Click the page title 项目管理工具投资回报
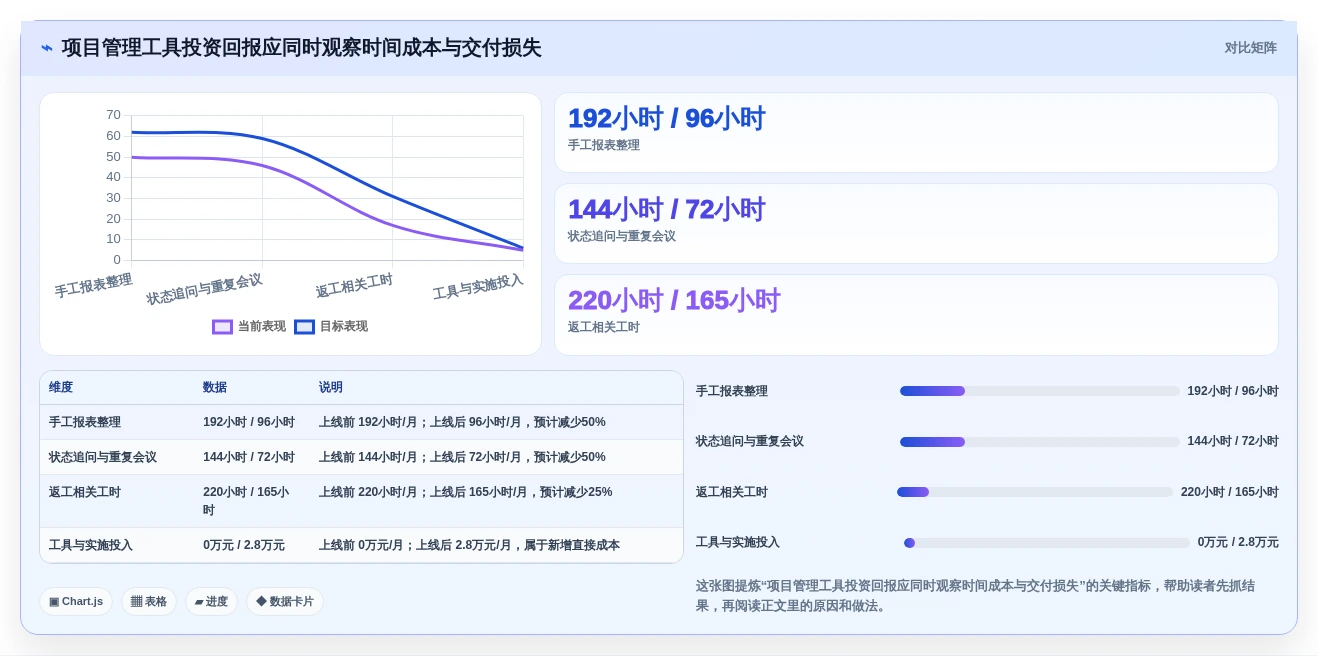1318x656 pixels. pyautogui.click(x=301, y=48)
